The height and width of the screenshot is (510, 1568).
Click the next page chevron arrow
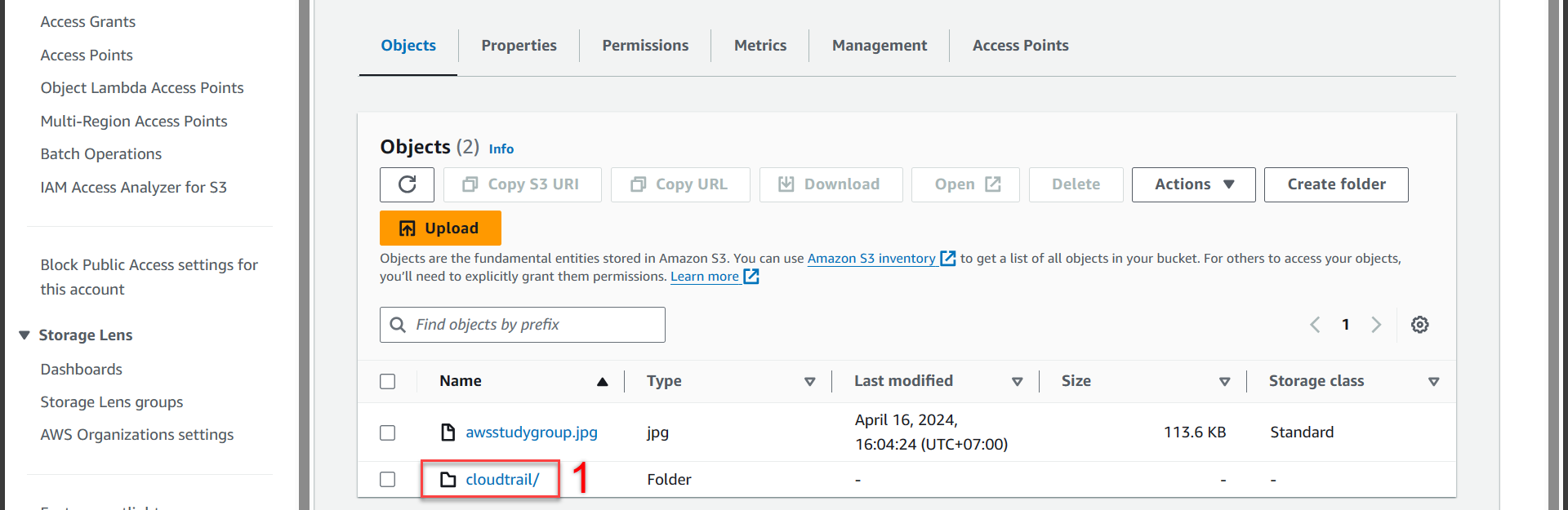point(1376,325)
